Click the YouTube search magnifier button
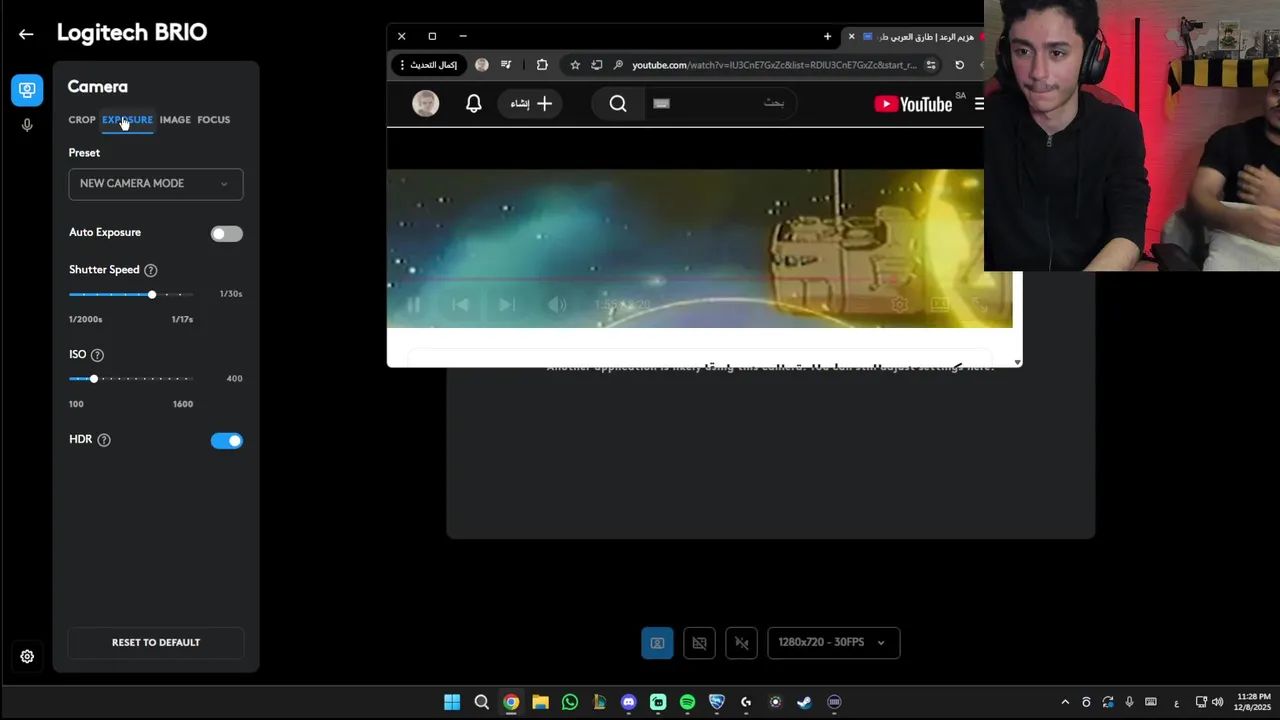The width and height of the screenshot is (1280, 720). 618,104
